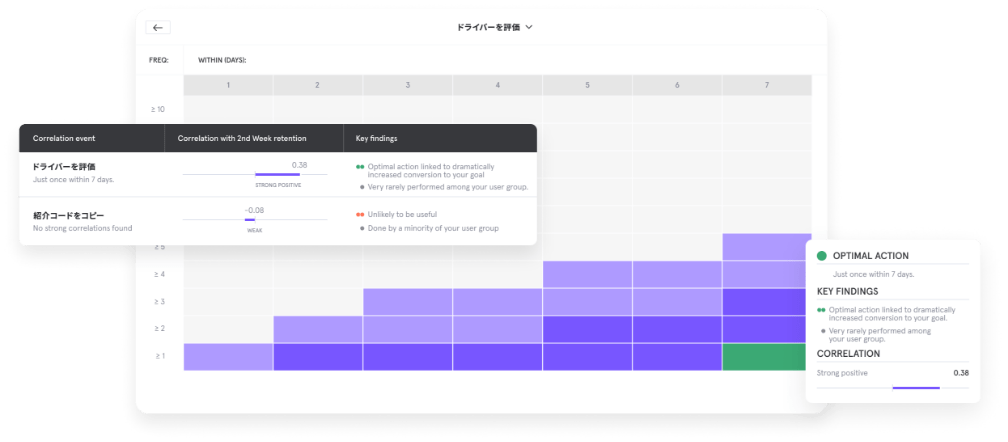Viewport: 1008px width, 442px height.
Task: Select the ≥ 2 cell under day 2
Action: (x=318, y=329)
